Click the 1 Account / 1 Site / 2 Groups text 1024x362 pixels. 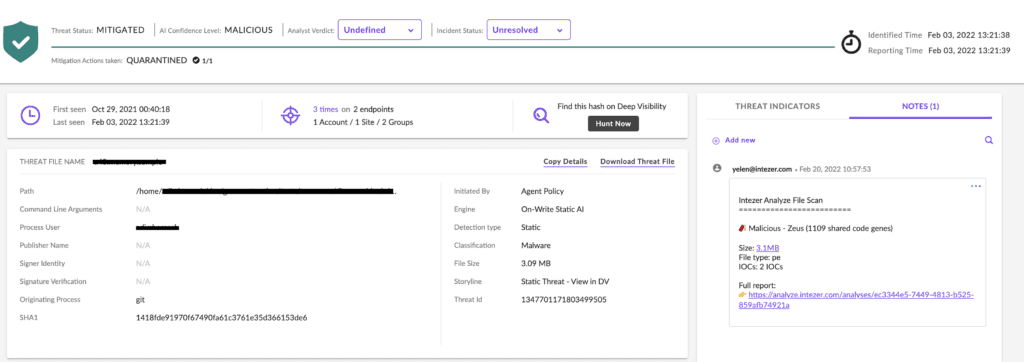tap(363, 122)
